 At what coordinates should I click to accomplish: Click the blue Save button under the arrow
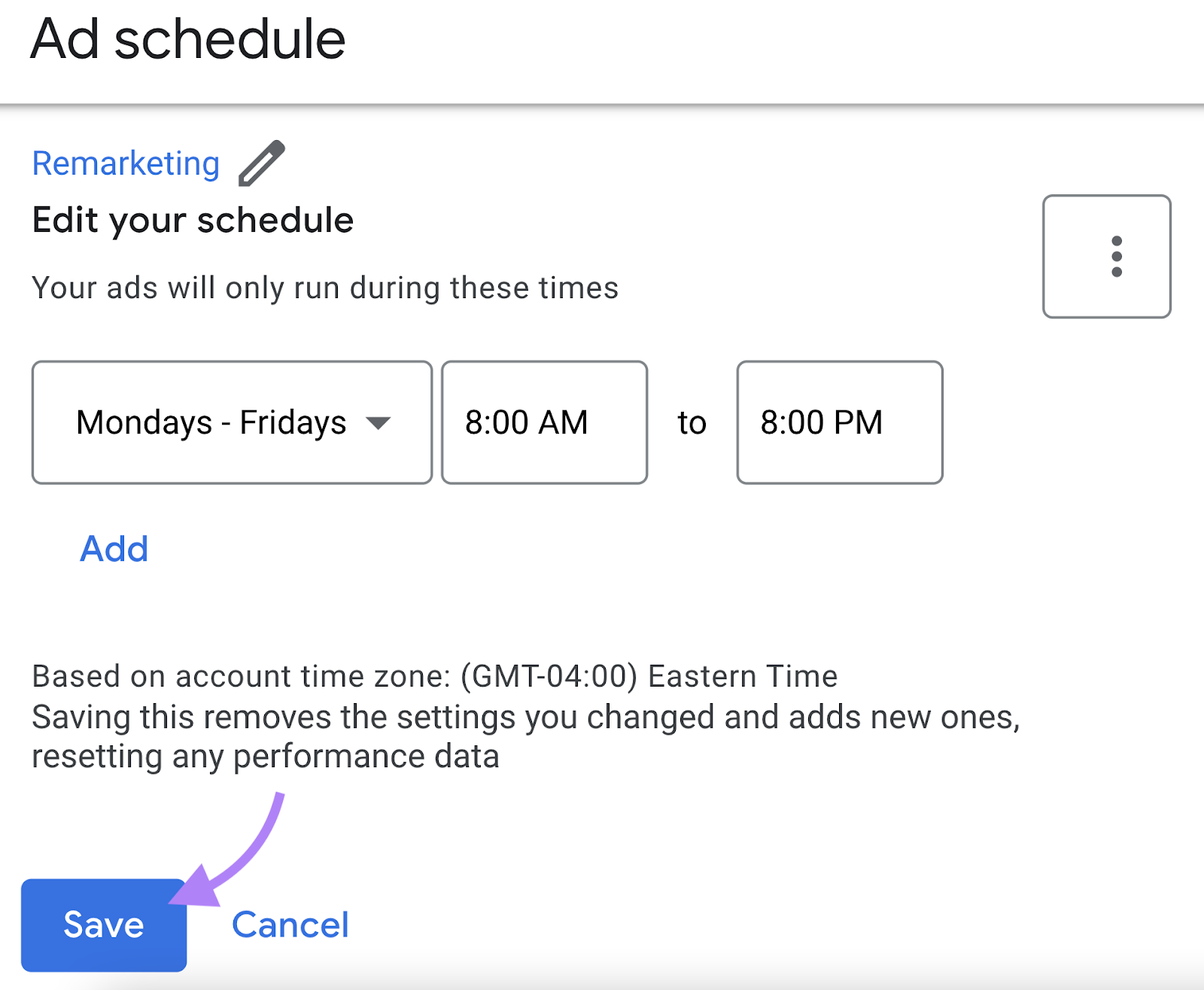pos(104,925)
